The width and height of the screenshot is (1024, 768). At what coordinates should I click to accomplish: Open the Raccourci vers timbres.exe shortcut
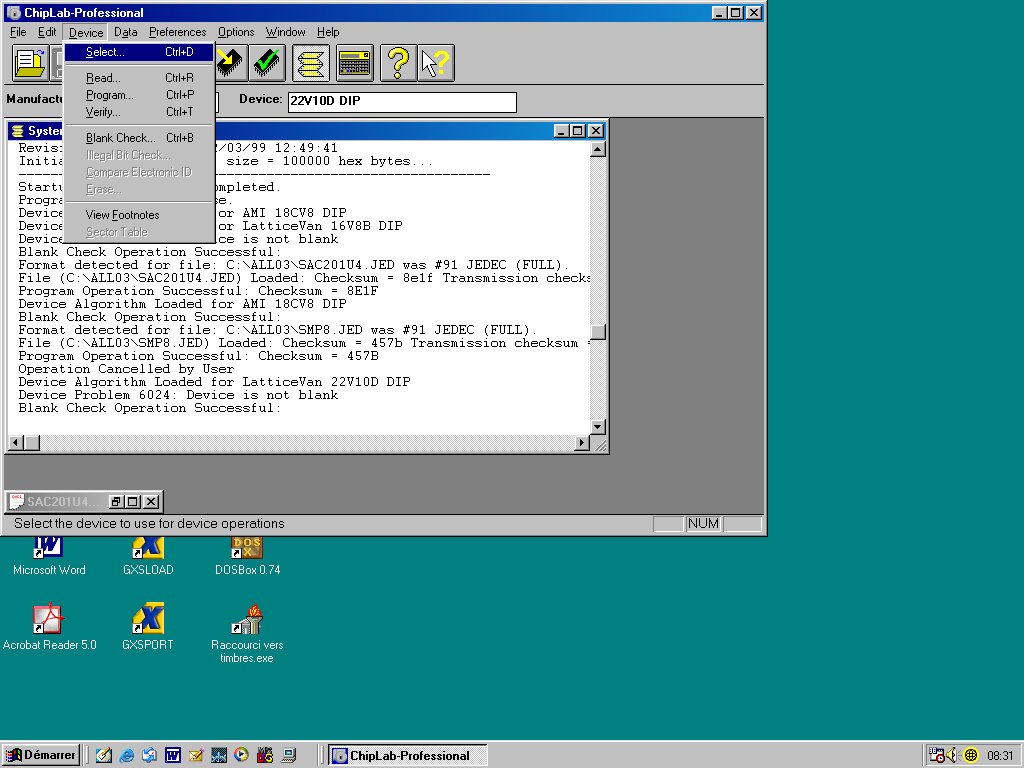point(247,633)
